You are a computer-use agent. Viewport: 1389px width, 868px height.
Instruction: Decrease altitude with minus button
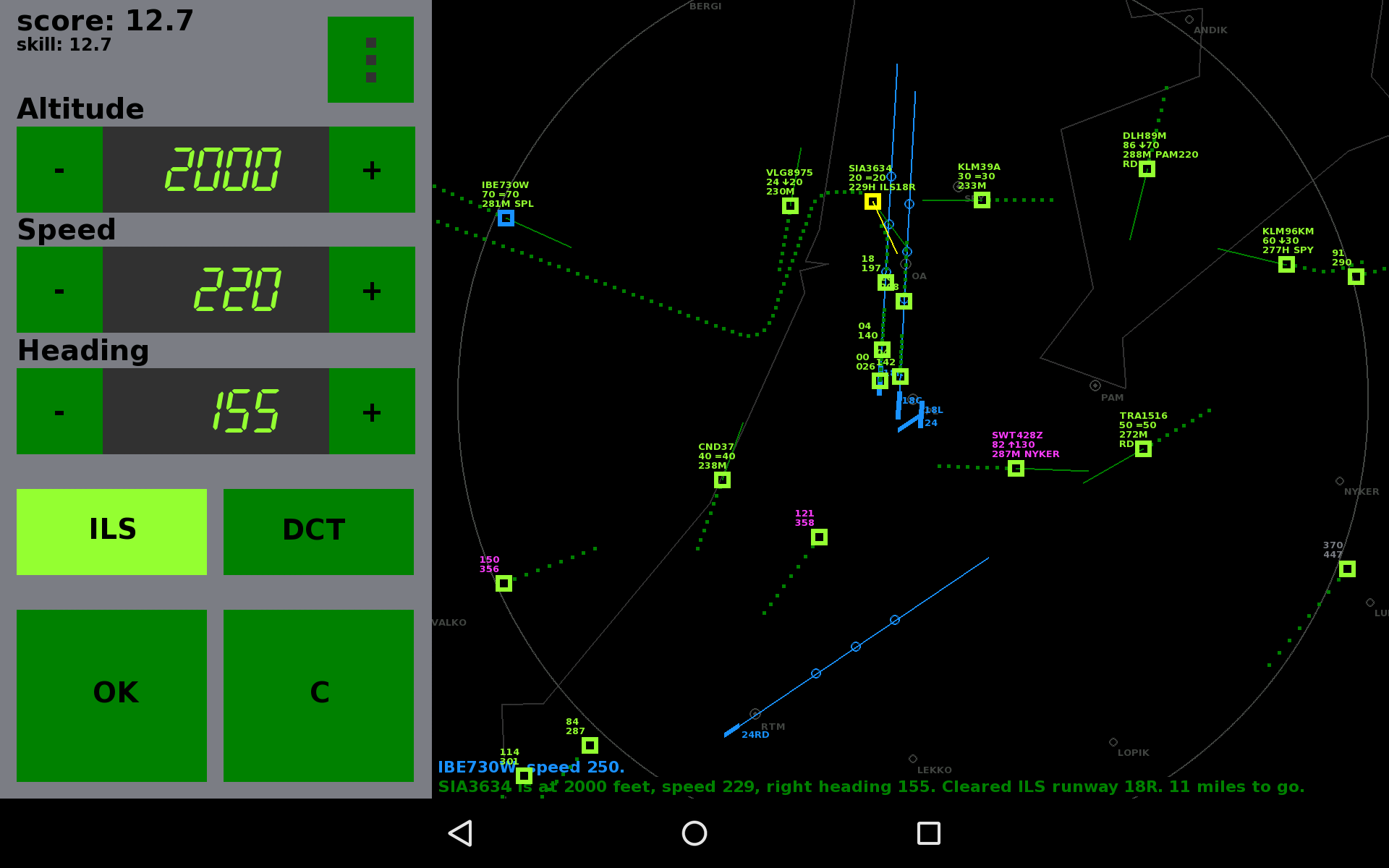pyautogui.click(x=59, y=169)
